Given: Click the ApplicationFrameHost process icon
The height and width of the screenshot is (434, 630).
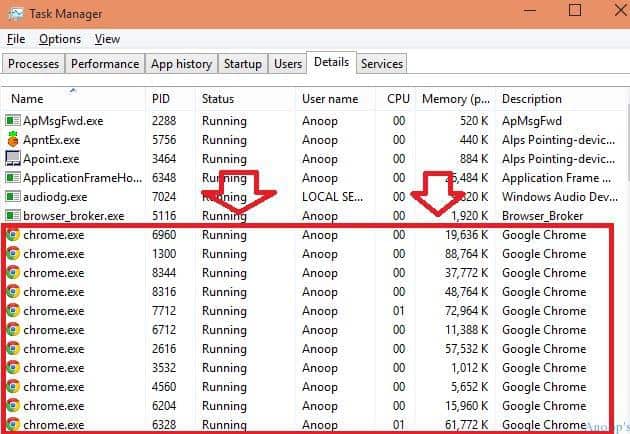Looking at the screenshot, I should point(13,178).
